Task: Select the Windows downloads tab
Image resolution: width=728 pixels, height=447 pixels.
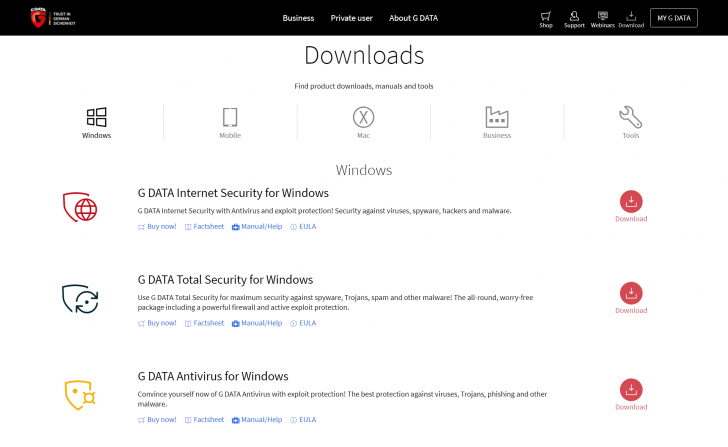Action: 97,123
